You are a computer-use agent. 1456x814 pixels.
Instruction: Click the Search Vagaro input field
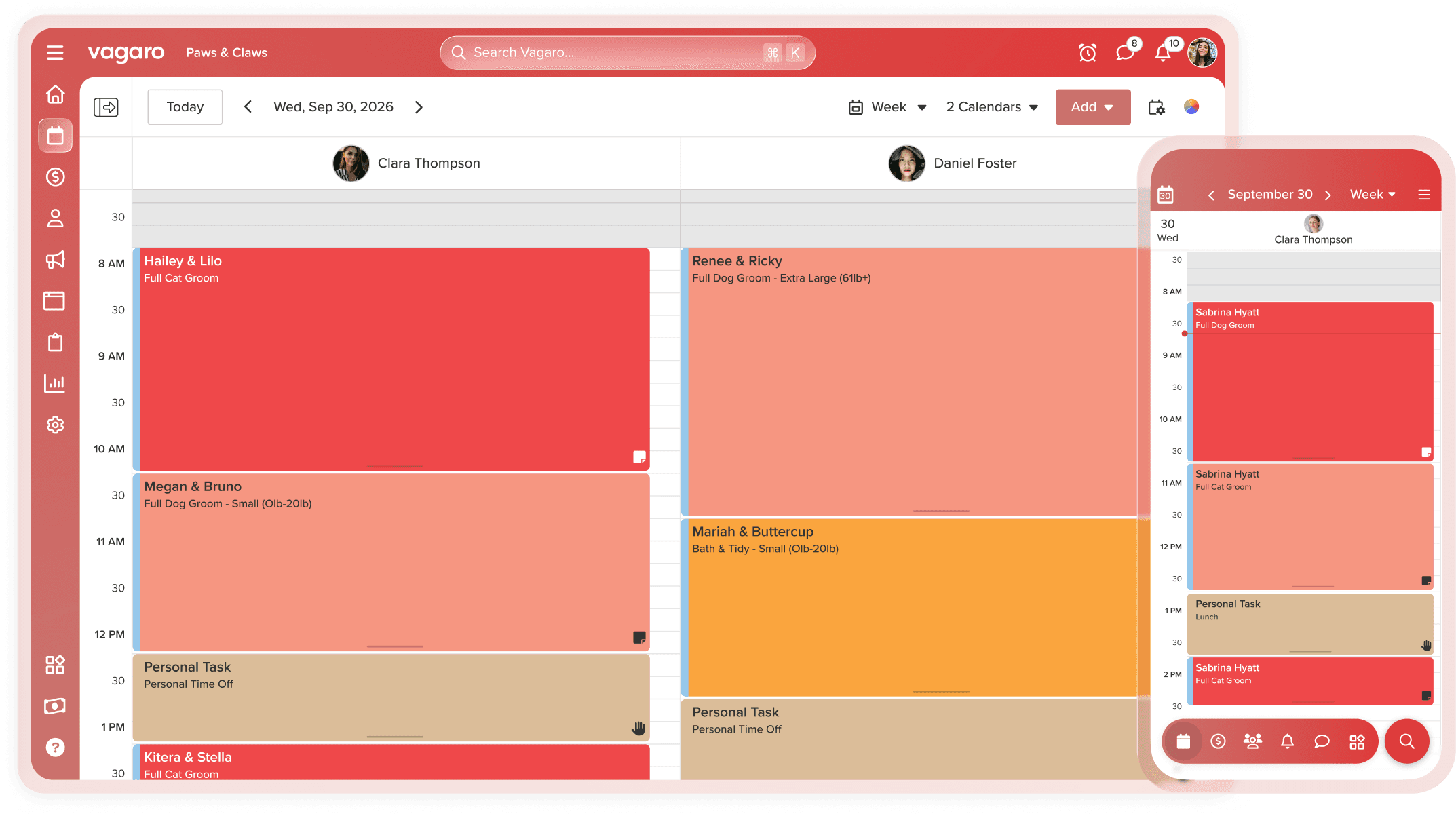tap(611, 53)
